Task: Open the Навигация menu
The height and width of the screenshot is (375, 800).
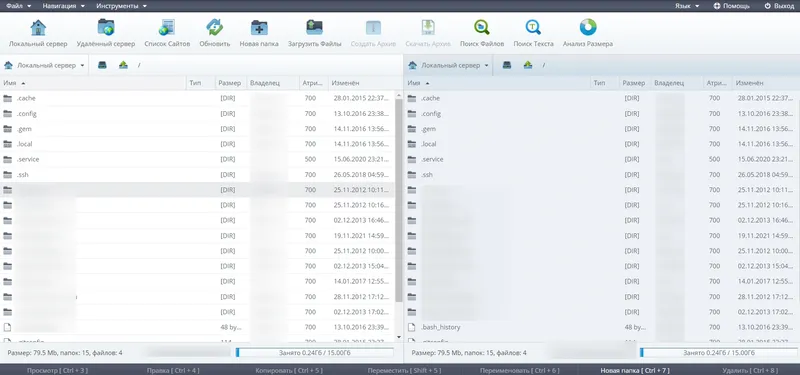Action: (x=63, y=6)
